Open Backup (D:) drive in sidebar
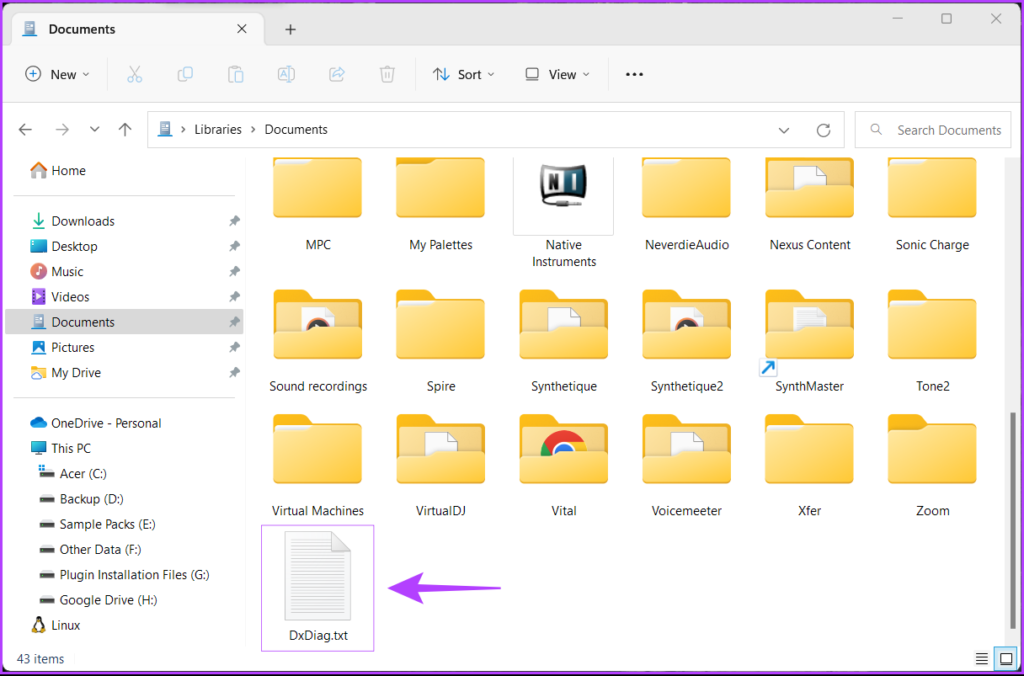The width and height of the screenshot is (1024, 676). pos(91,499)
